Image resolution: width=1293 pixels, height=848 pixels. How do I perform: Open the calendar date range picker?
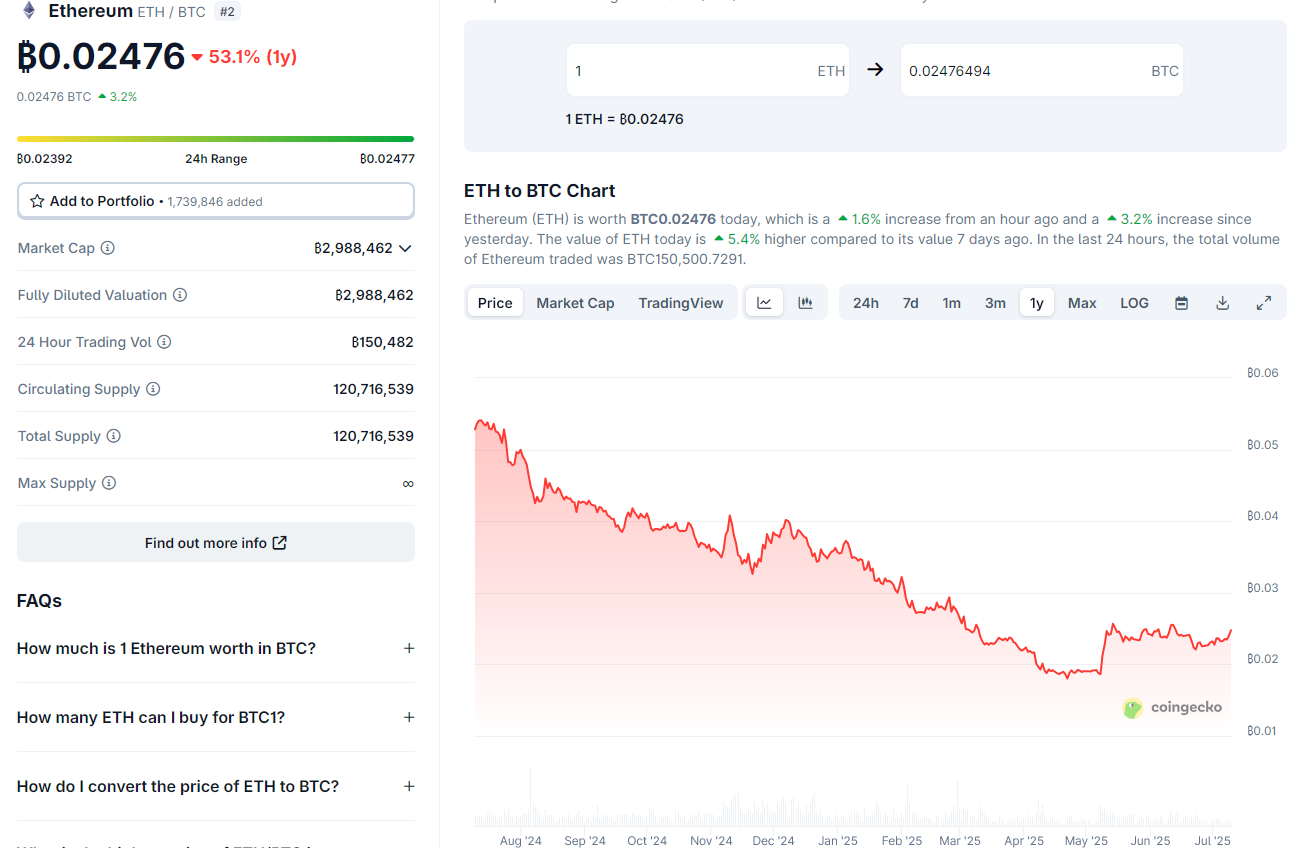point(1181,303)
